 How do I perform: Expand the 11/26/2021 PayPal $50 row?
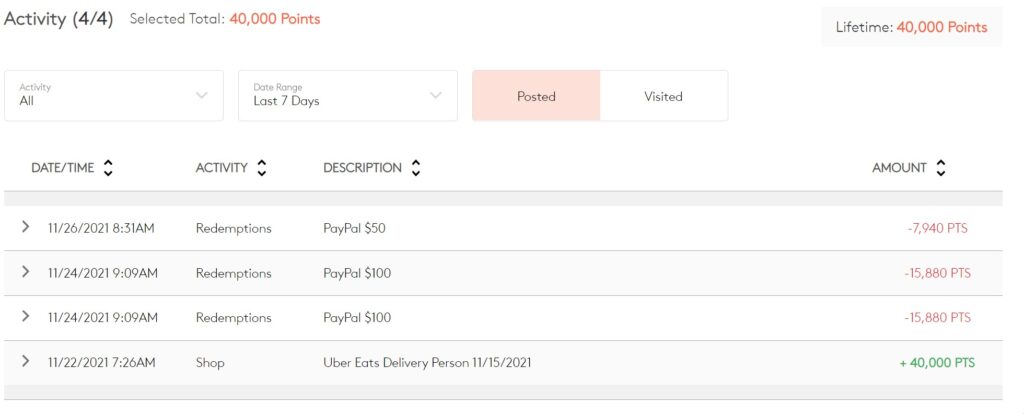click(x=26, y=228)
